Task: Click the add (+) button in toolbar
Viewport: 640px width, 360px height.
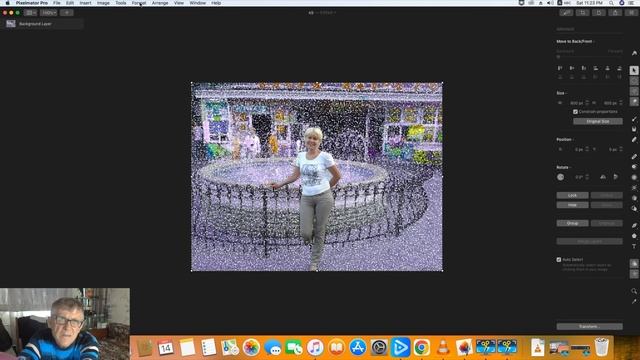Action: [67, 13]
